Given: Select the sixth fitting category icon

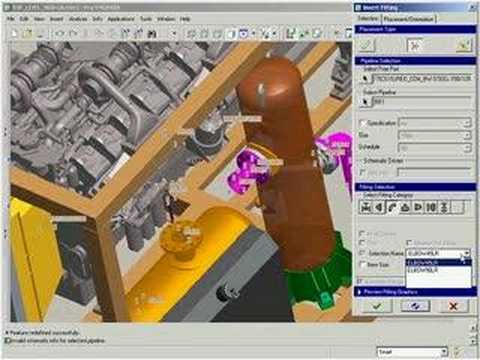Looking at the screenshot, I should coord(431,207).
